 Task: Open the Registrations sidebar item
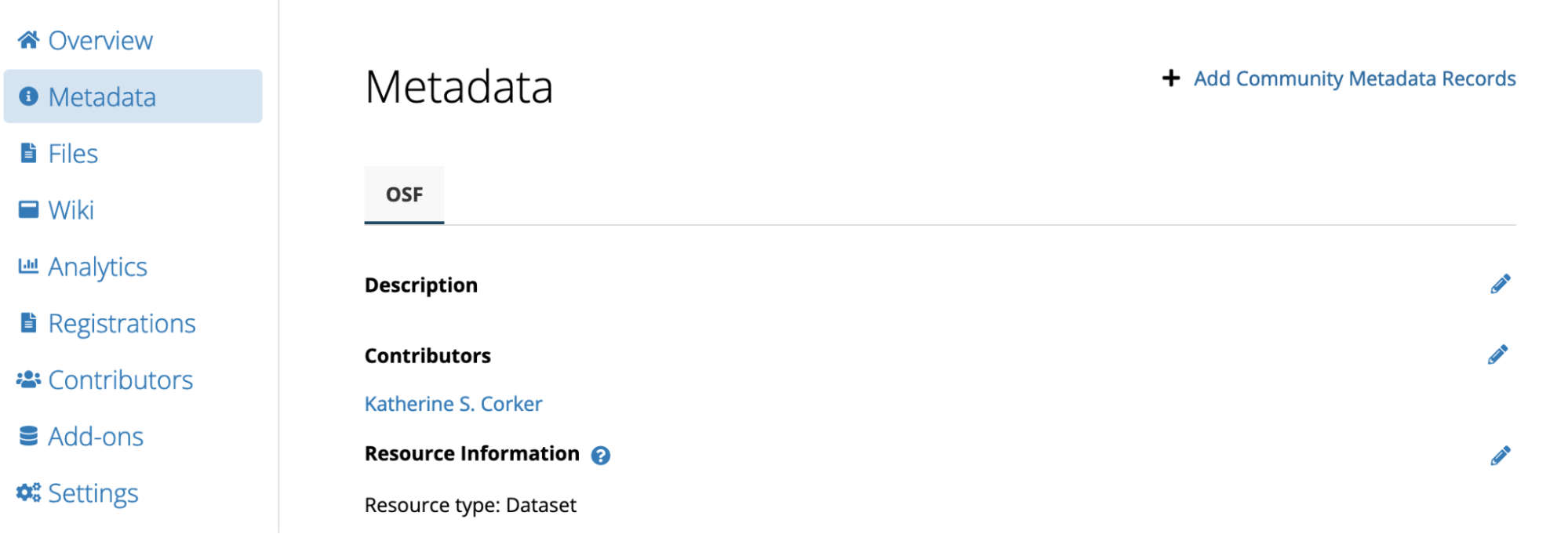click(x=122, y=323)
